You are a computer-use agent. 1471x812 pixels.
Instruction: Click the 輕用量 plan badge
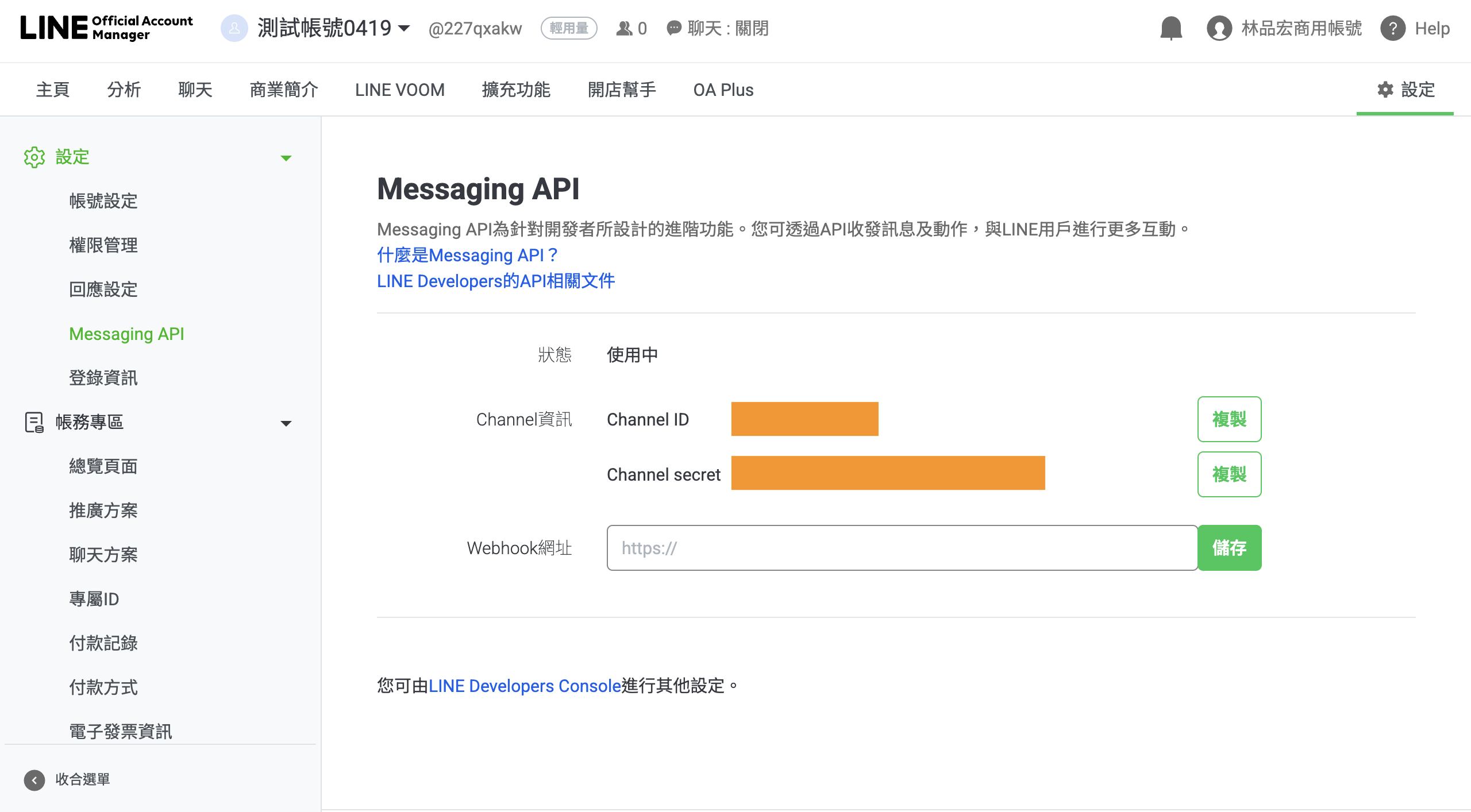point(569,28)
